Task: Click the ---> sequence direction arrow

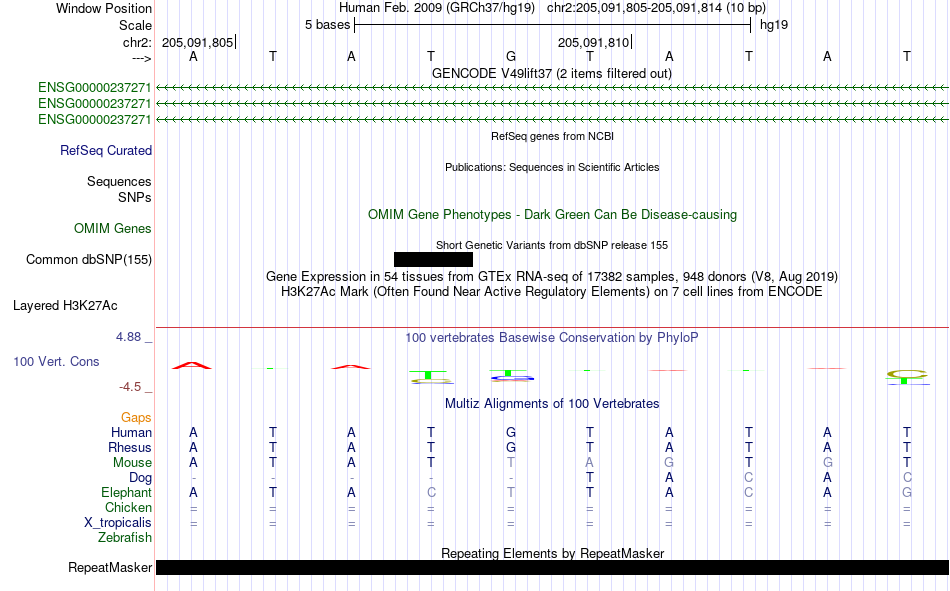Action: 141,58
